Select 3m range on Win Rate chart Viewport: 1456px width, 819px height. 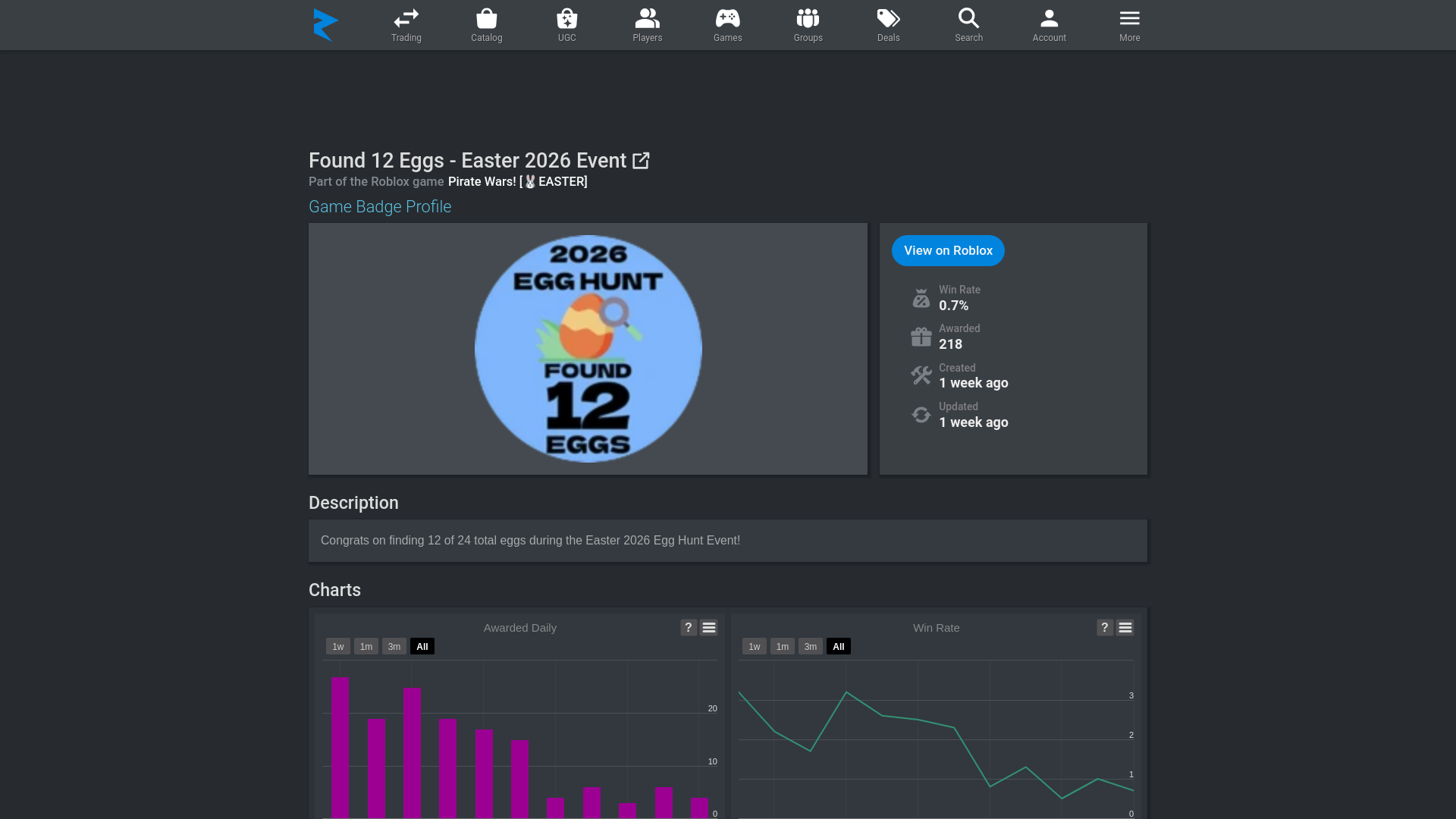pyautogui.click(x=811, y=647)
